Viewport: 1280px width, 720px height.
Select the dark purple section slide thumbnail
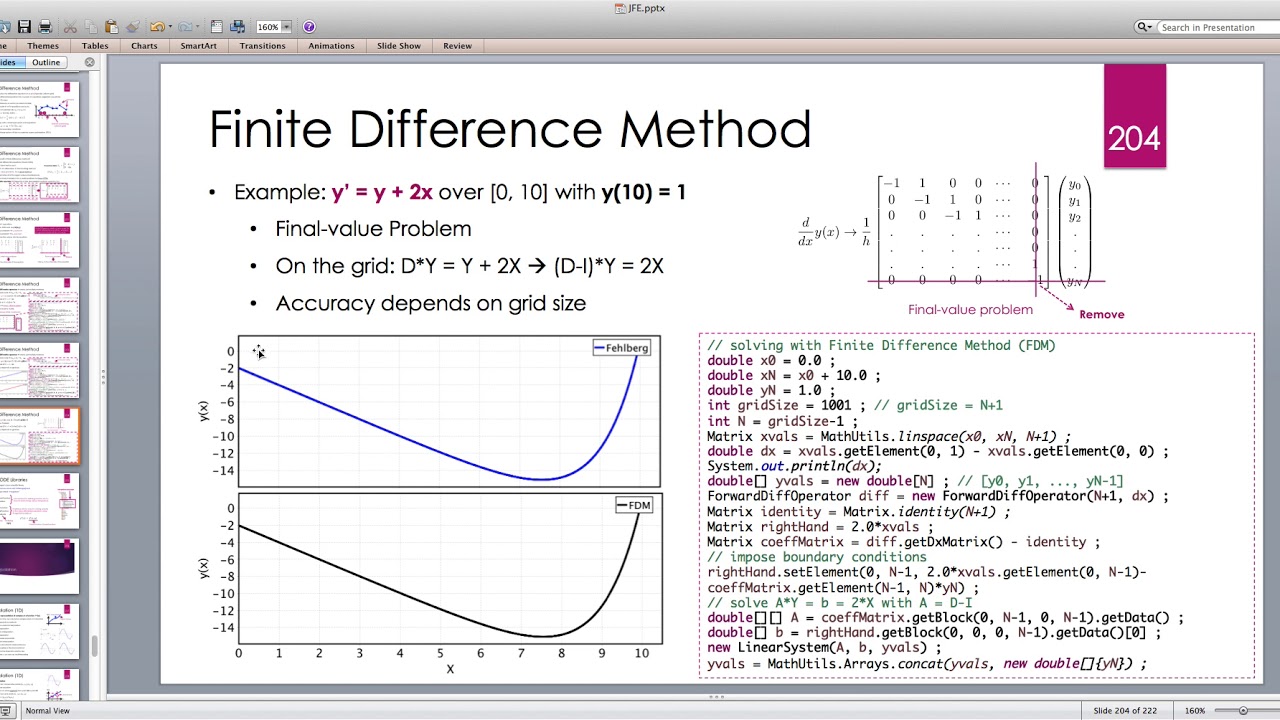click(39, 568)
